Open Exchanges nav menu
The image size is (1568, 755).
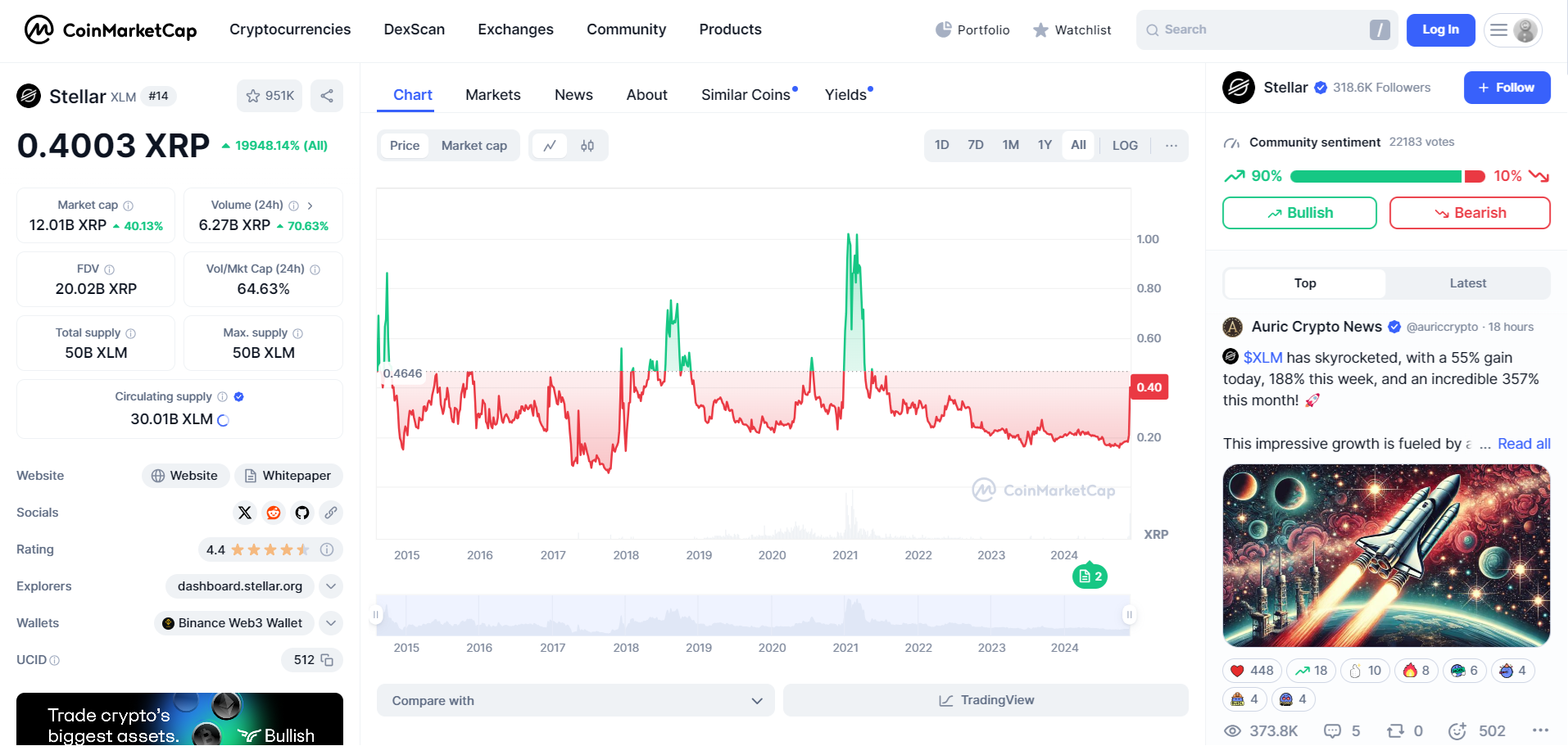515,29
